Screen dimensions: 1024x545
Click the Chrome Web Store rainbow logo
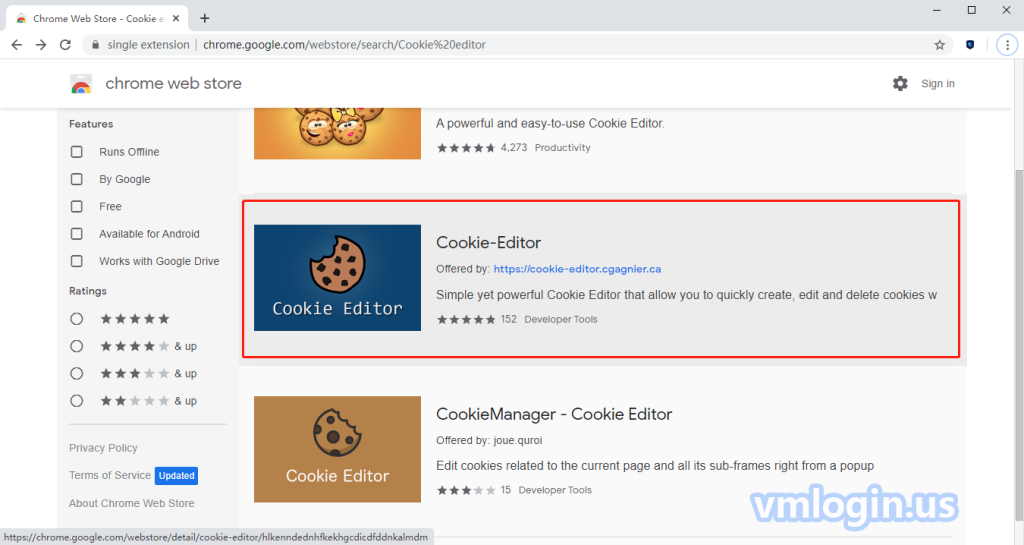pos(82,84)
